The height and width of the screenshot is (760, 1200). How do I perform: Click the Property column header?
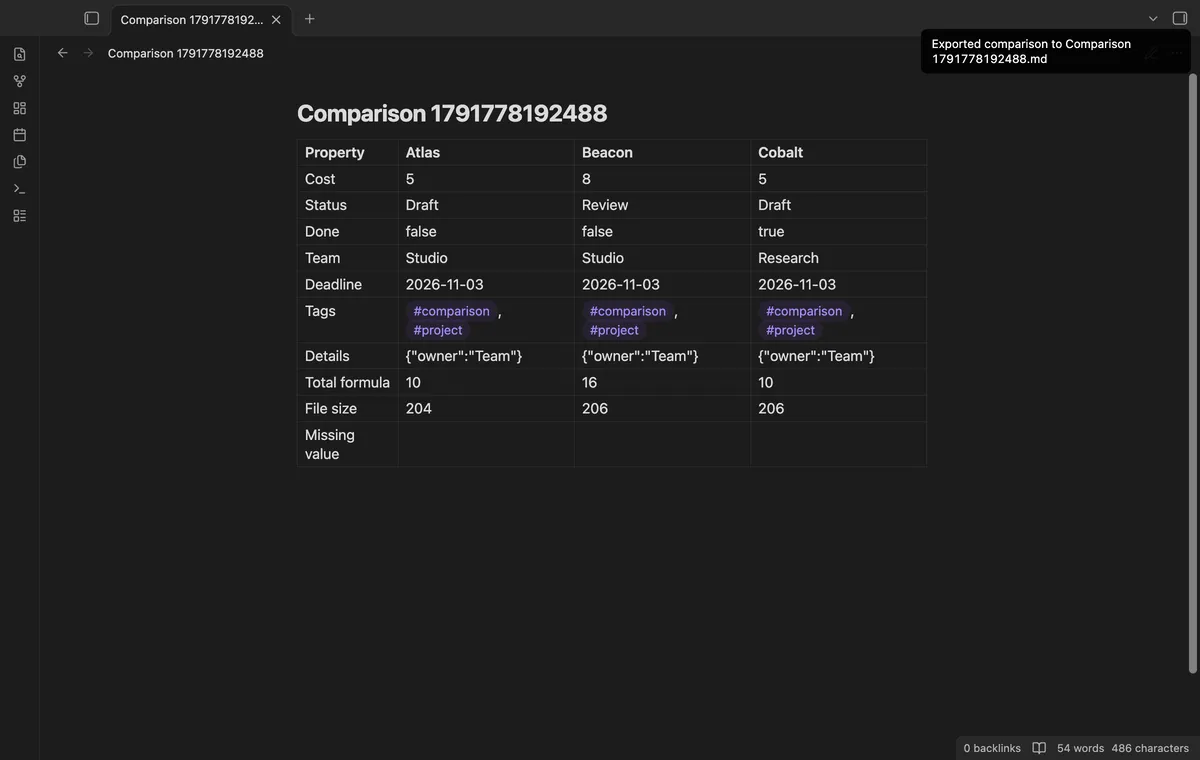(x=335, y=152)
